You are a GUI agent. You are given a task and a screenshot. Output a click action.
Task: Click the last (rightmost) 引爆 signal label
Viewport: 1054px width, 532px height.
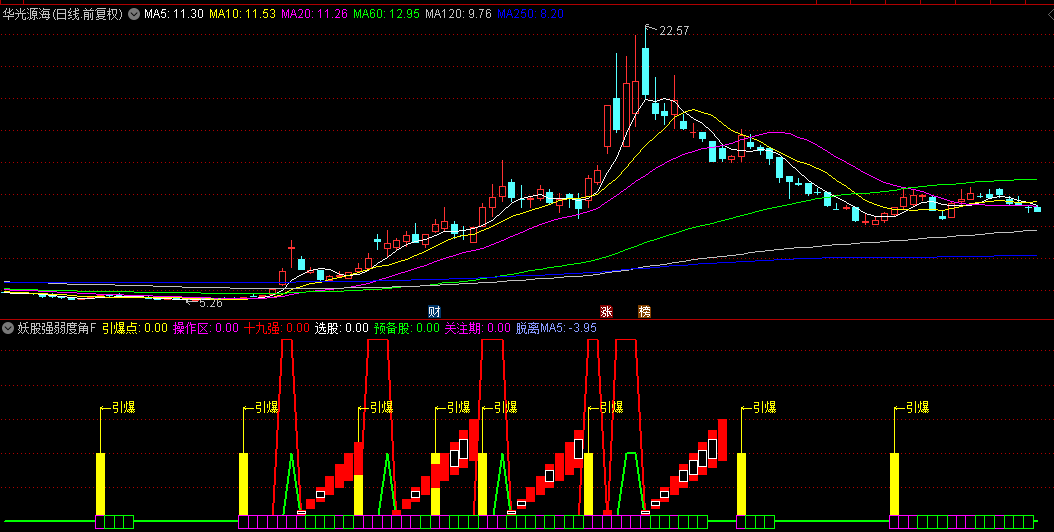[918, 407]
